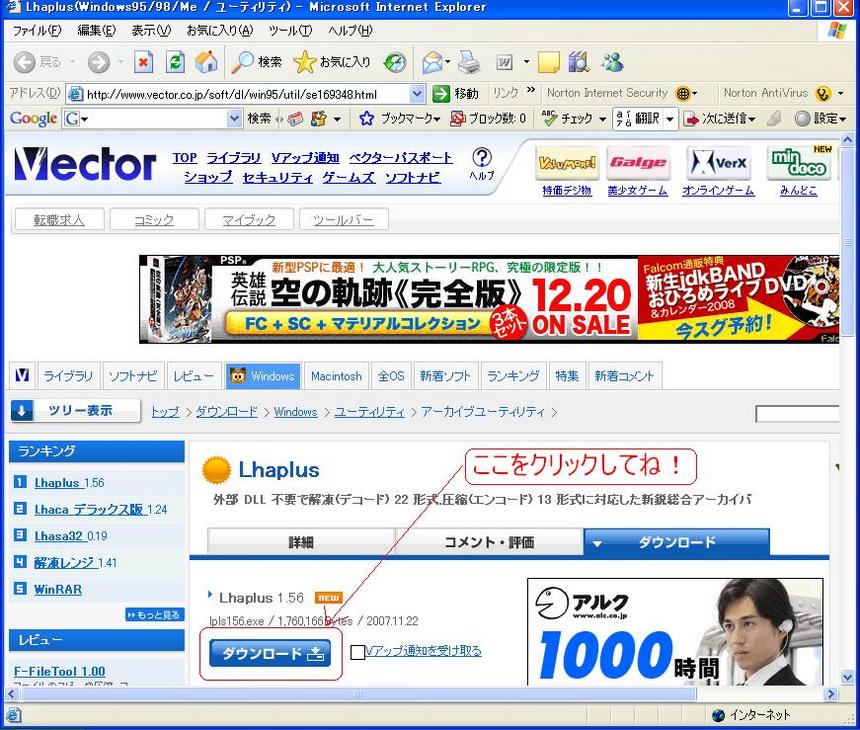Toggle the ツリー表示 tree view button
This screenshot has height=730, width=860.
point(75,410)
